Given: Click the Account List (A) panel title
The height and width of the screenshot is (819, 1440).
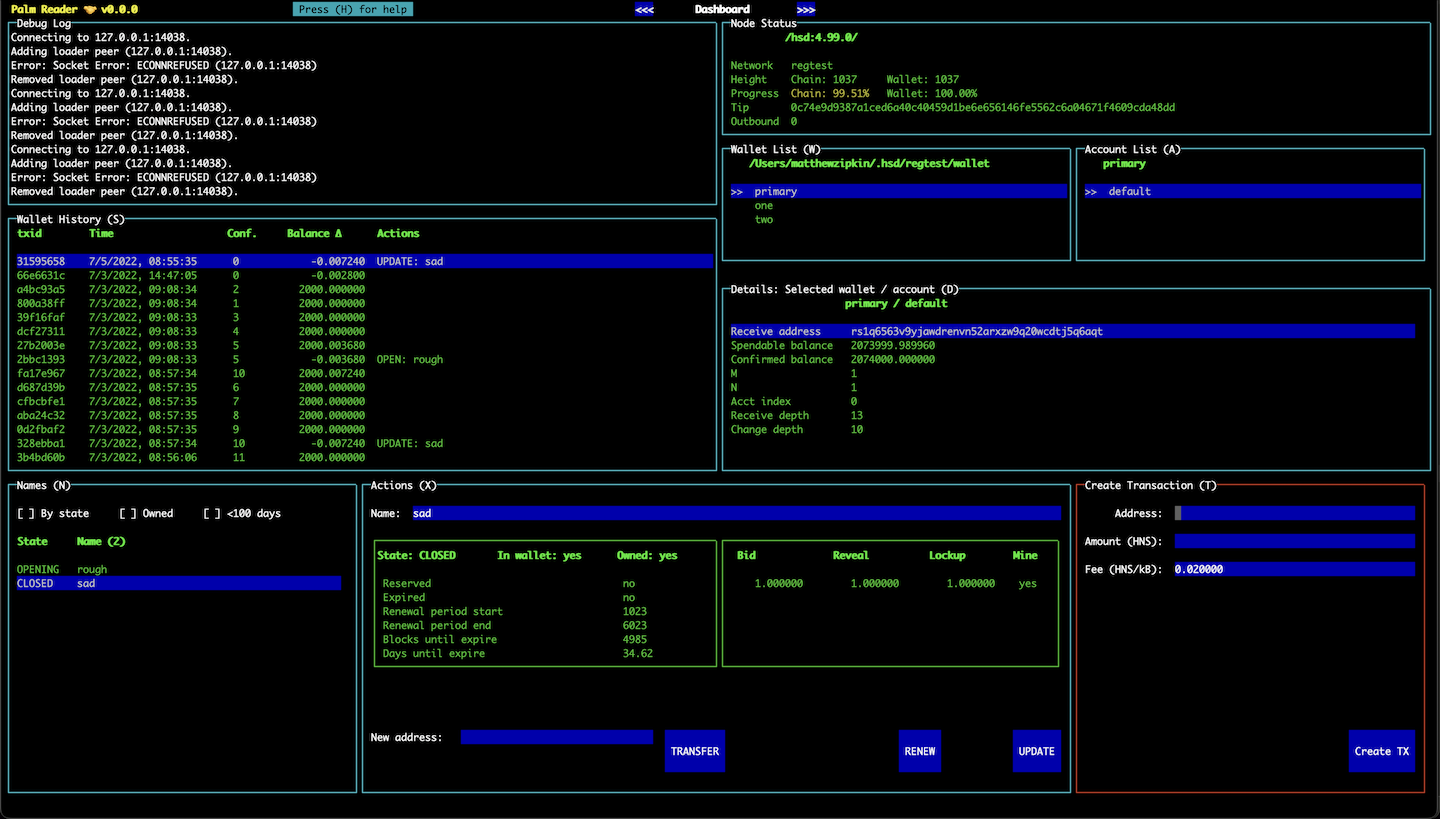Looking at the screenshot, I should (x=1133, y=149).
